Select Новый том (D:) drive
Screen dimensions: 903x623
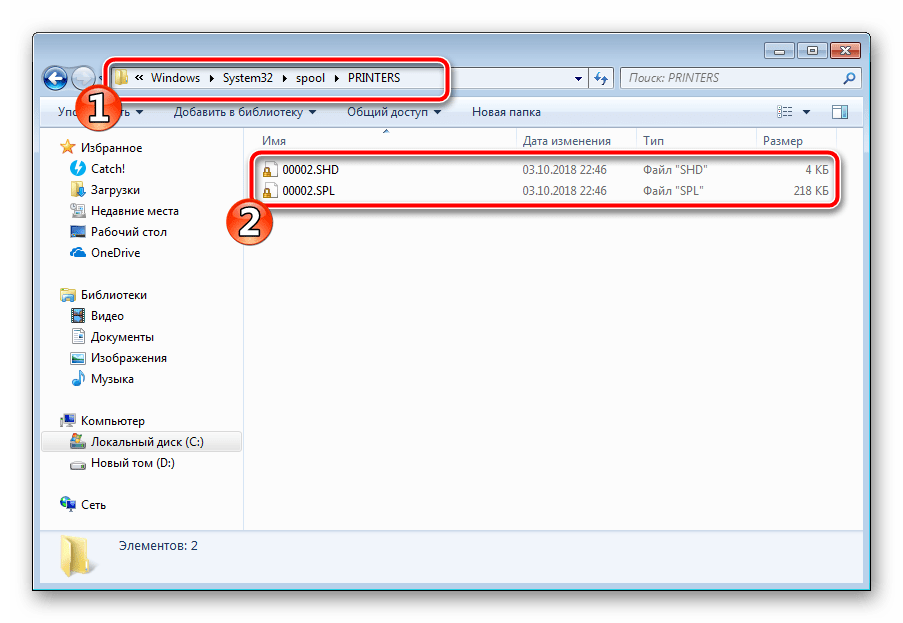[132, 463]
